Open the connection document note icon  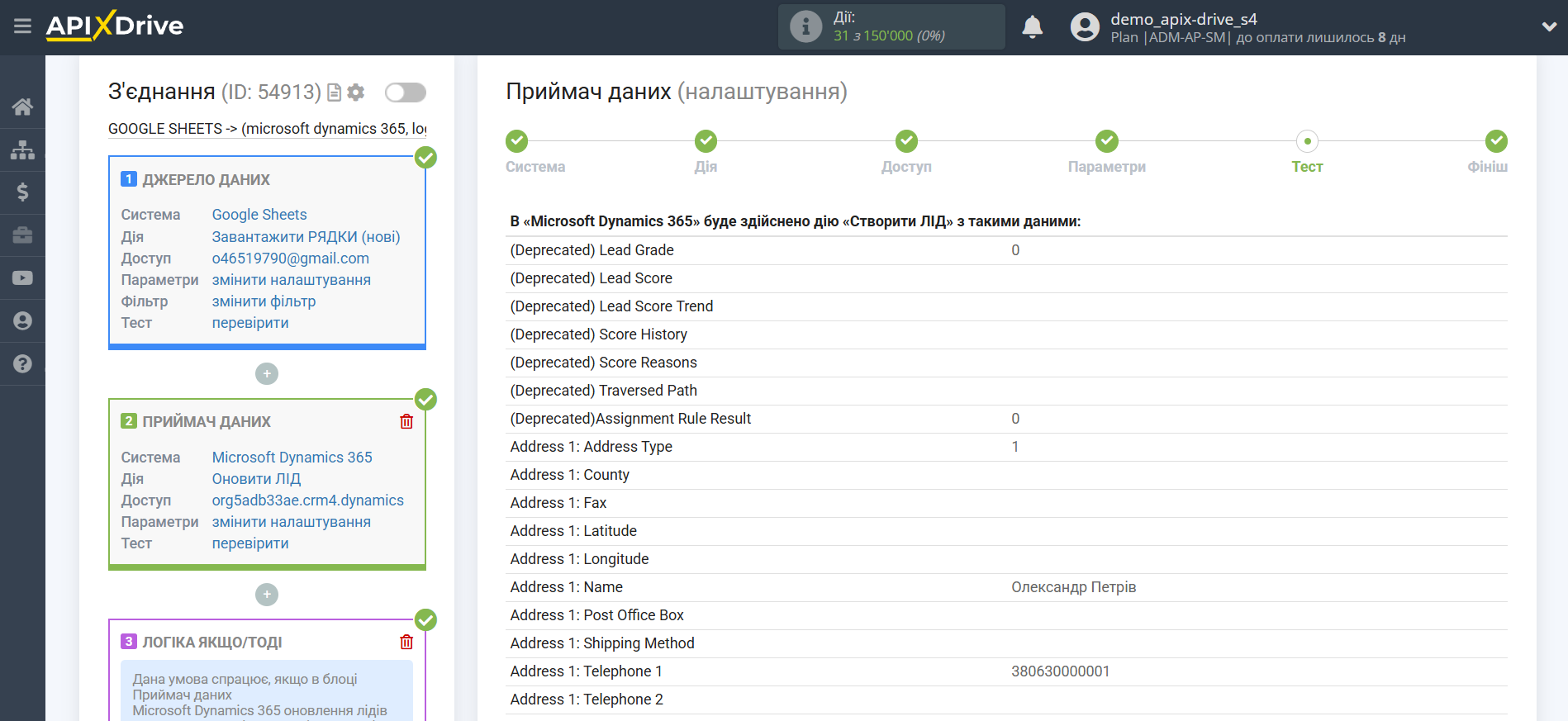pos(335,92)
